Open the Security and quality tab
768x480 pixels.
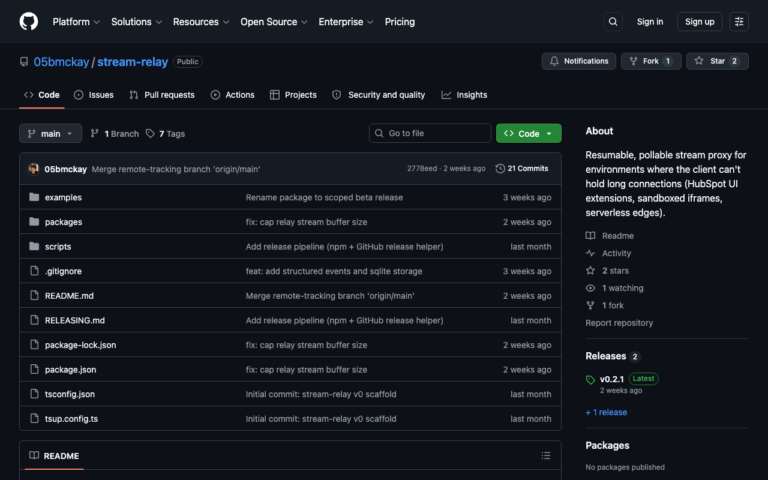click(x=378, y=95)
